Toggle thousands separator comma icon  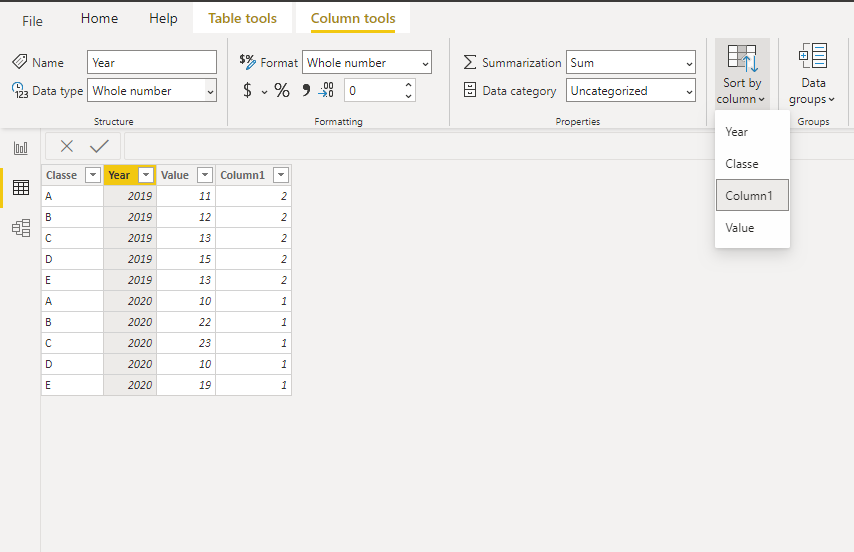[x=306, y=90]
